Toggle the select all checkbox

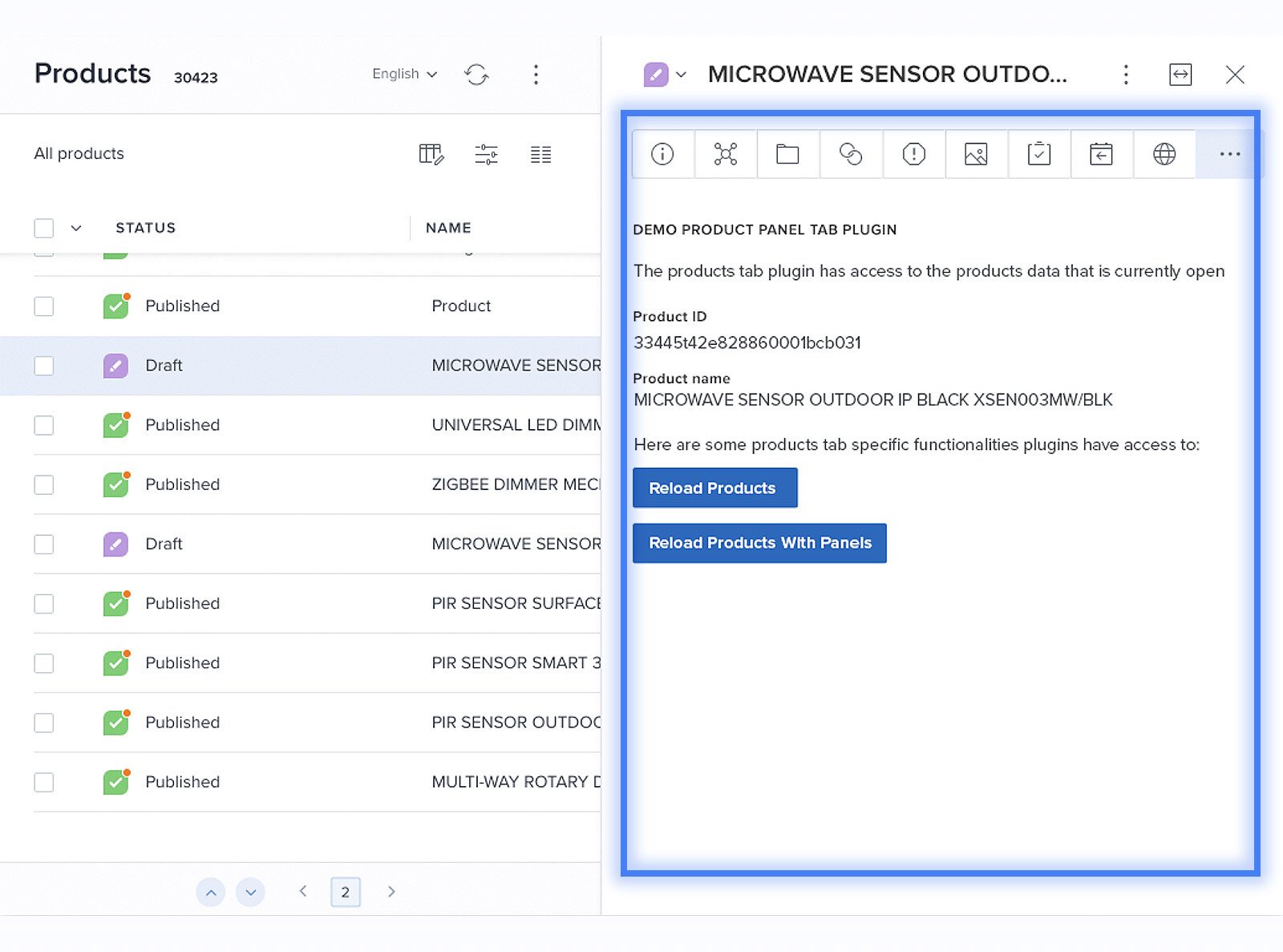pos(44,229)
